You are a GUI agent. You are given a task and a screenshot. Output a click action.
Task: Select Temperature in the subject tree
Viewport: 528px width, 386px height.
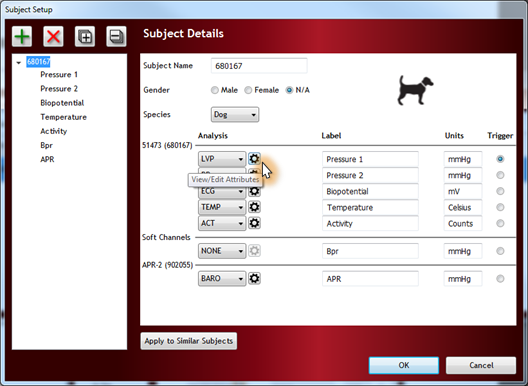tap(63, 117)
